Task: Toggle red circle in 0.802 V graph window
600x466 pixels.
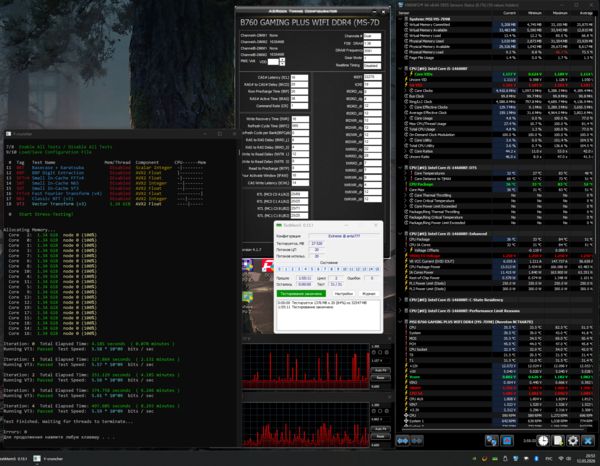Action: coord(374,411)
